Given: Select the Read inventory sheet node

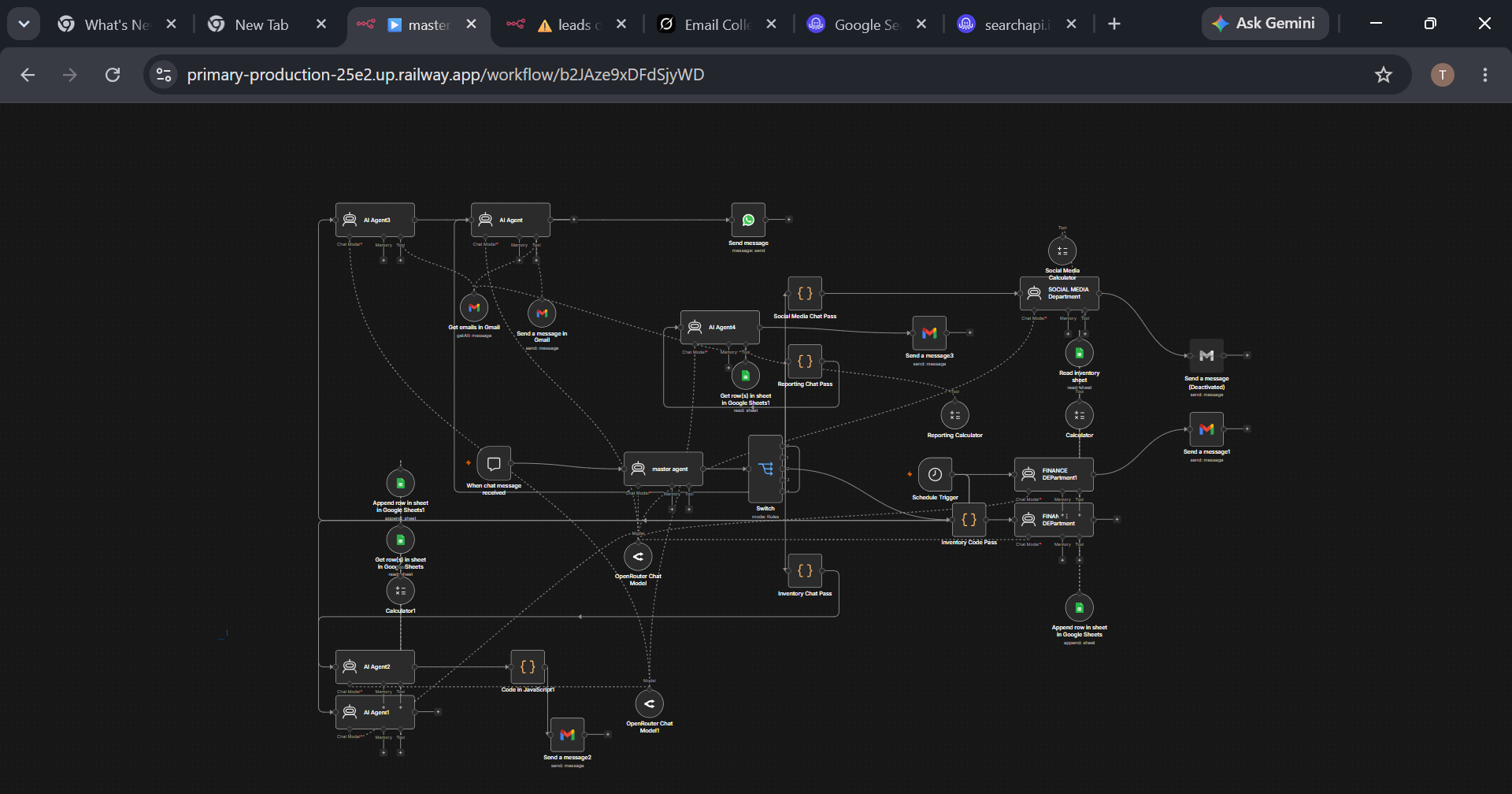Looking at the screenshot, I should 1080,353.
